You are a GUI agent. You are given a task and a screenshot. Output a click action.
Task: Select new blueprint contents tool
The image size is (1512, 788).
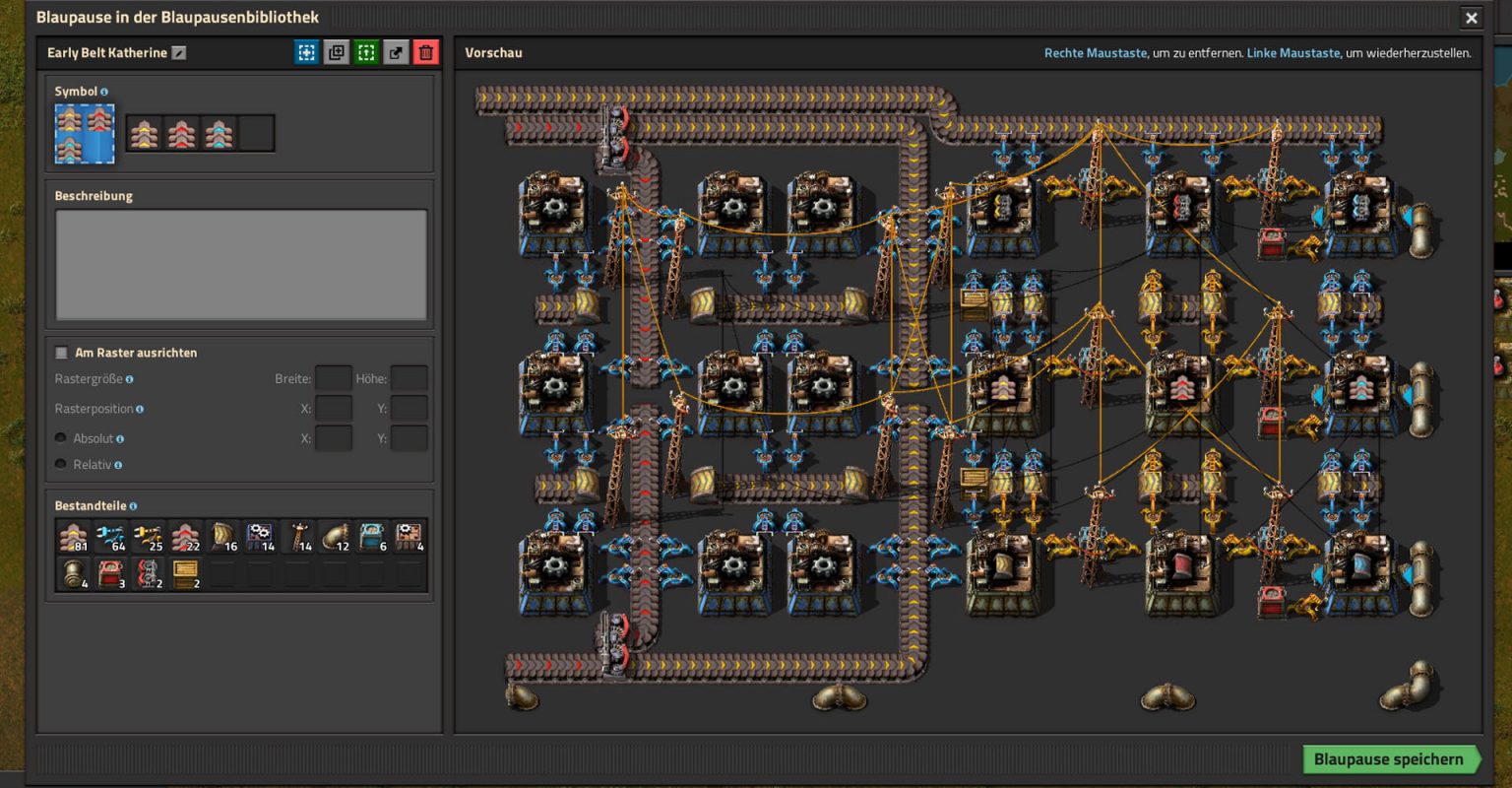point(366,52)
